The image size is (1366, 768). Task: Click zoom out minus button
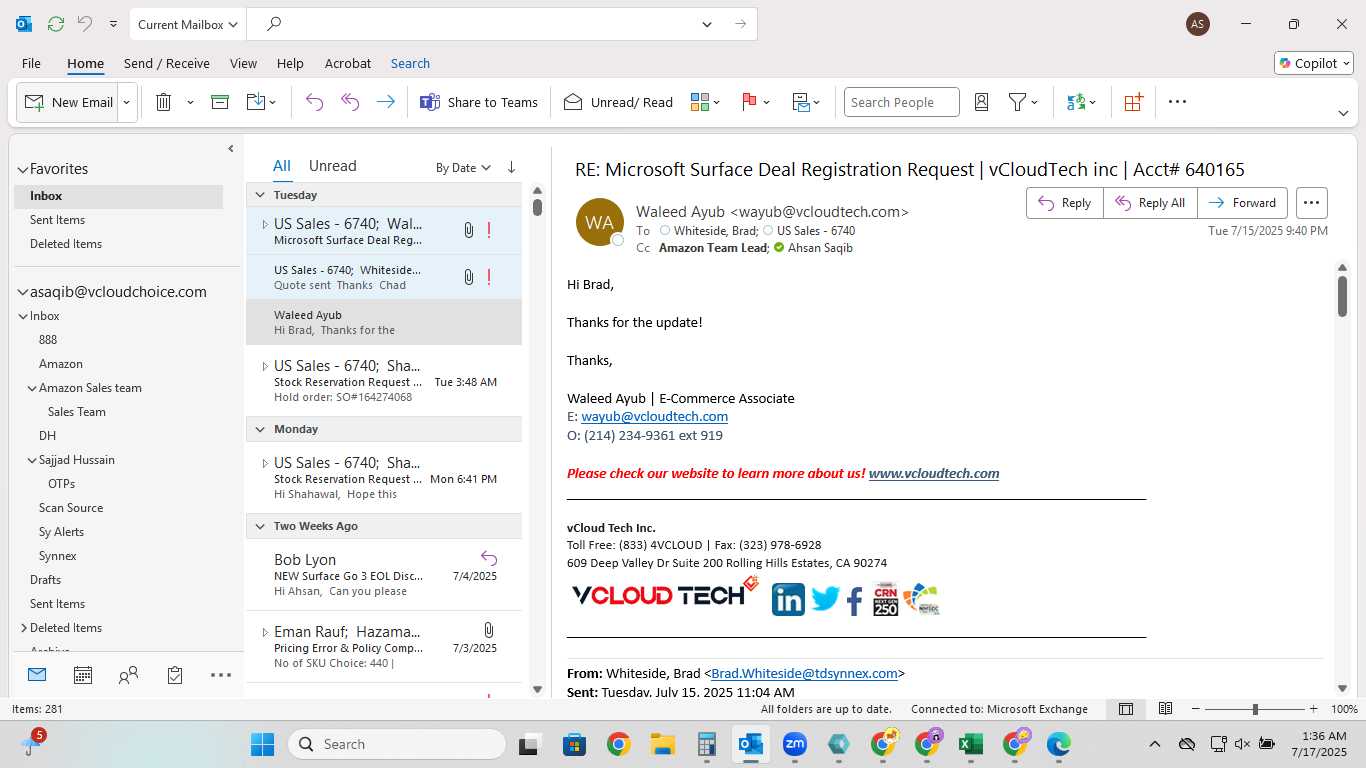[x=1195, y=709]
